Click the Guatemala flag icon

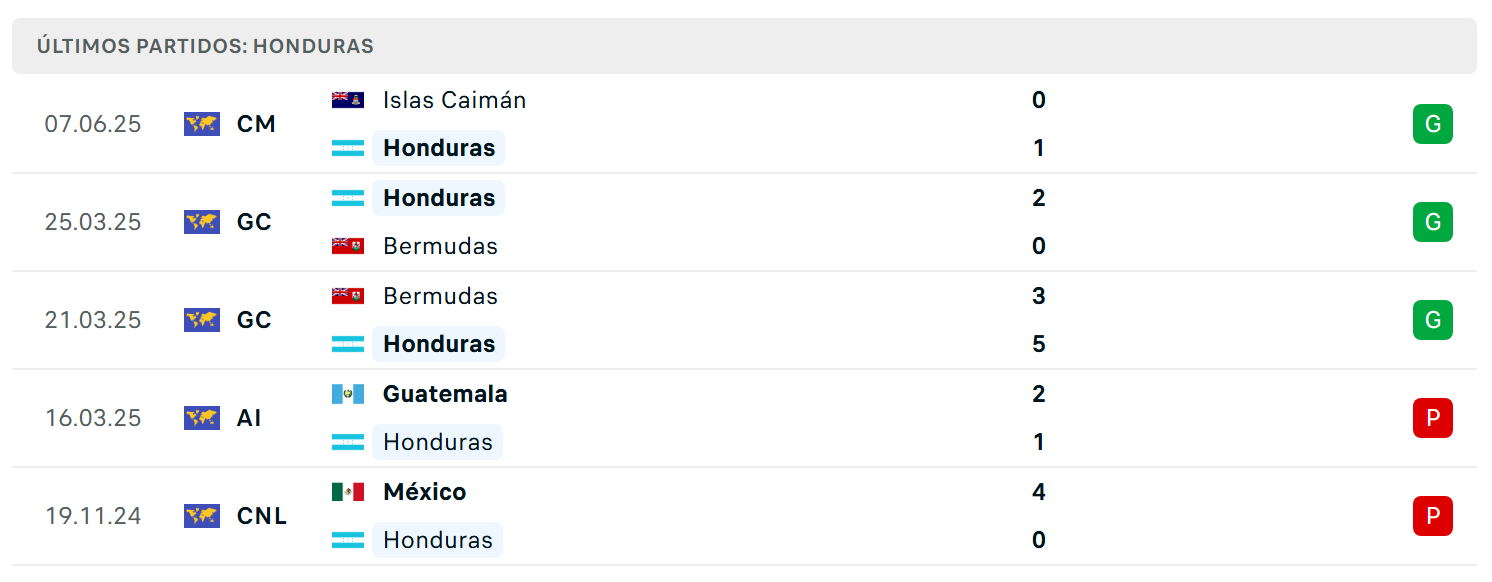[x=348, y=394]
